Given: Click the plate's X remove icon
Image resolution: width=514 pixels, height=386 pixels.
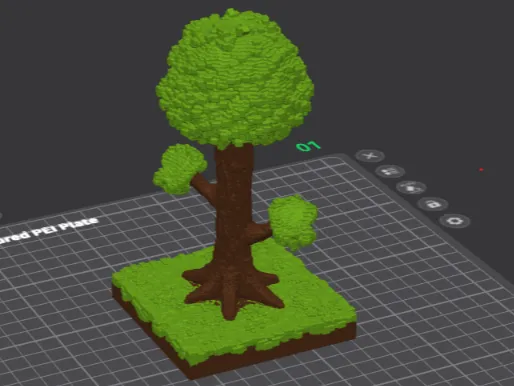Looking at the screenshot, I should click(x=370, y=156).
